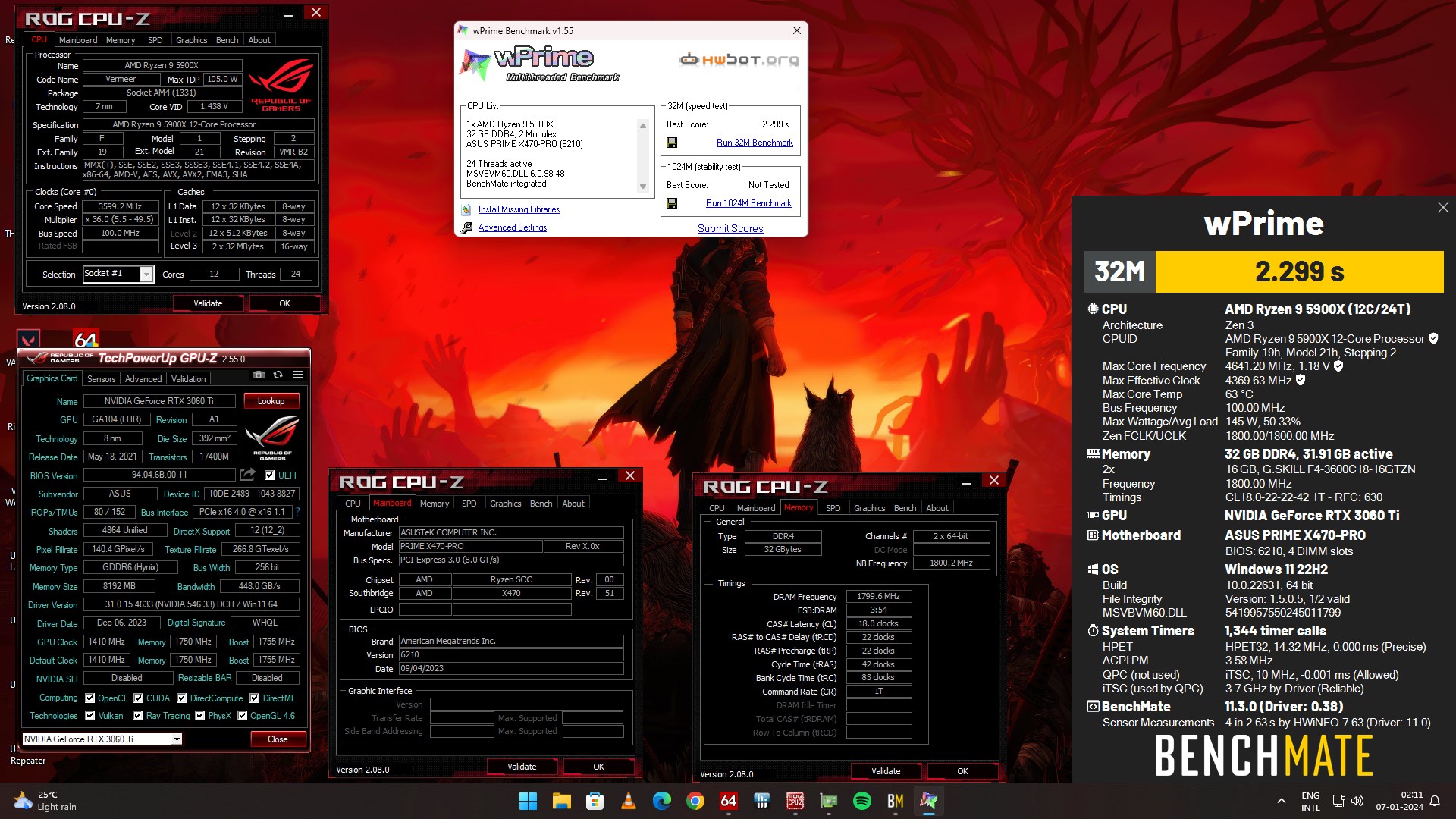The image size is (1456, 819).
Task: Open SPD tab in top-left CPU-Z
Action: tap(155, 40)
